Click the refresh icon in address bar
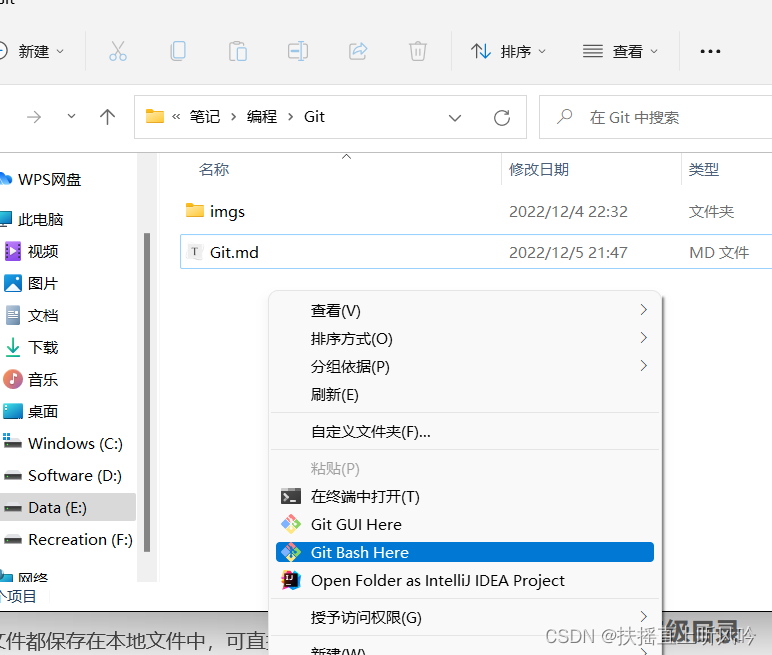The width and height of the screenshot is (772, 655). click(502, 118)
